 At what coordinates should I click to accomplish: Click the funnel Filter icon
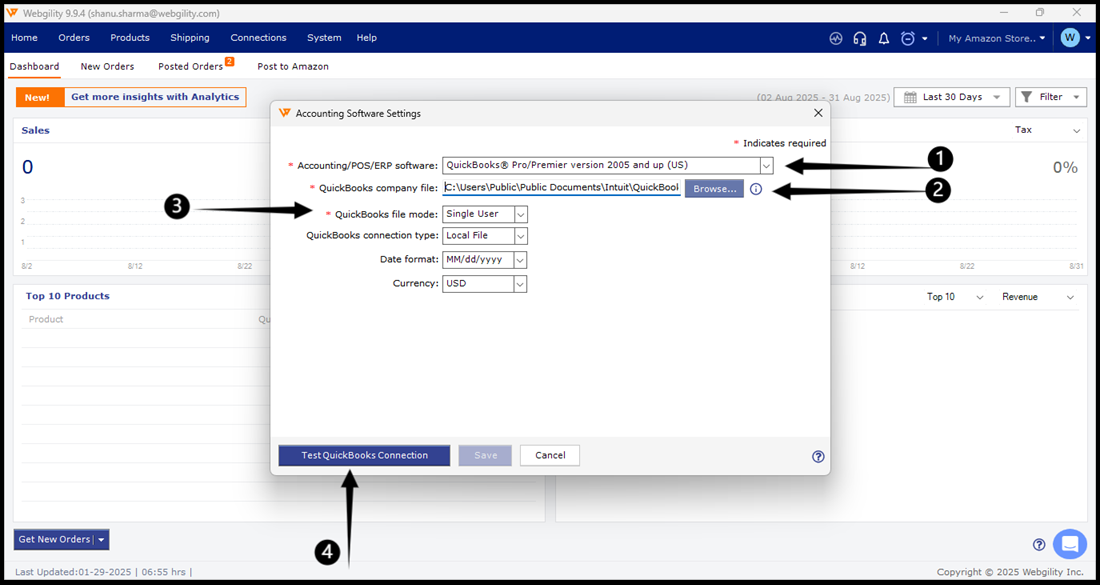point(1026,97)
